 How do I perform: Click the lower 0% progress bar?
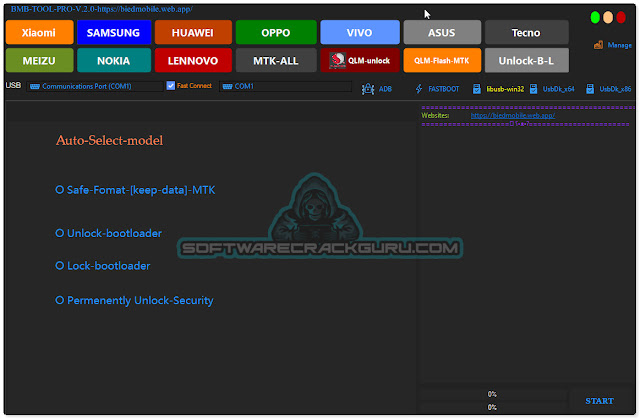pos(493,407)
